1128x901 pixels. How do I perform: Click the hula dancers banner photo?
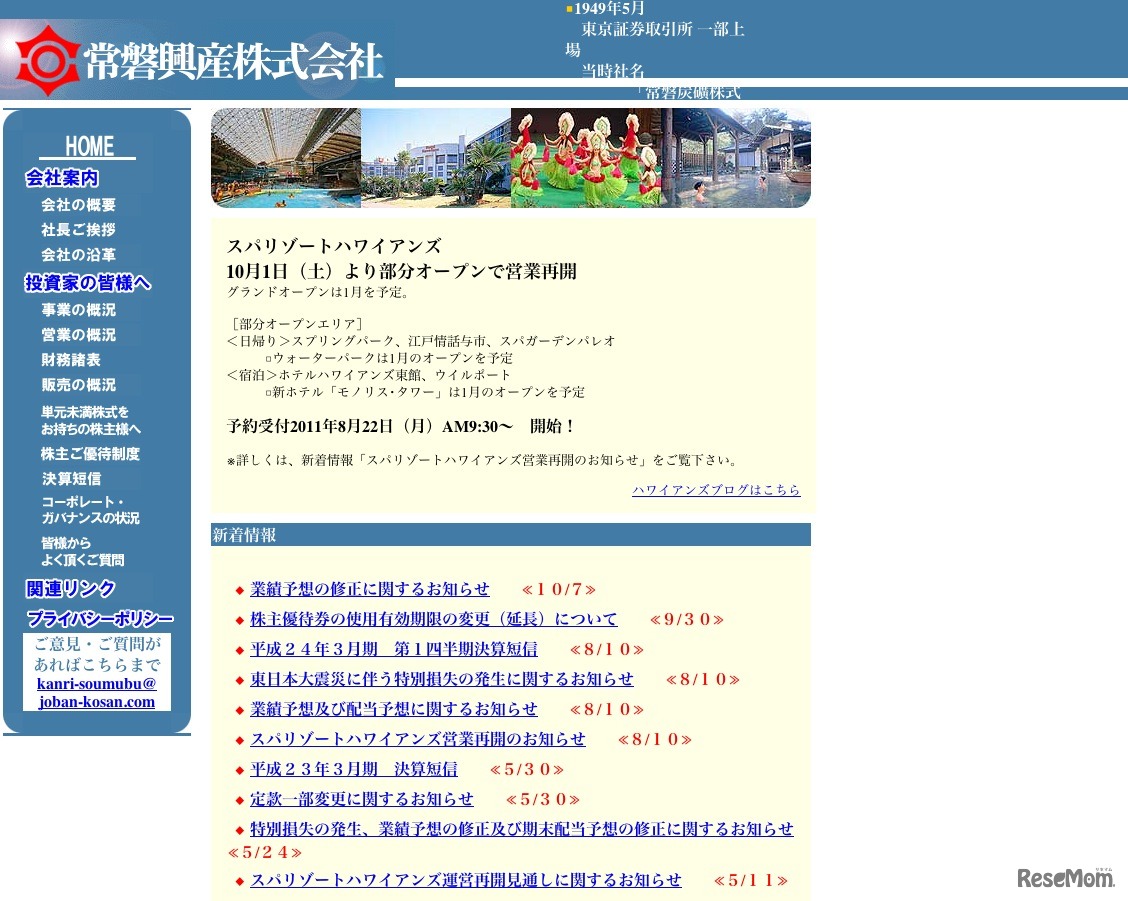(x=590, y=158)
